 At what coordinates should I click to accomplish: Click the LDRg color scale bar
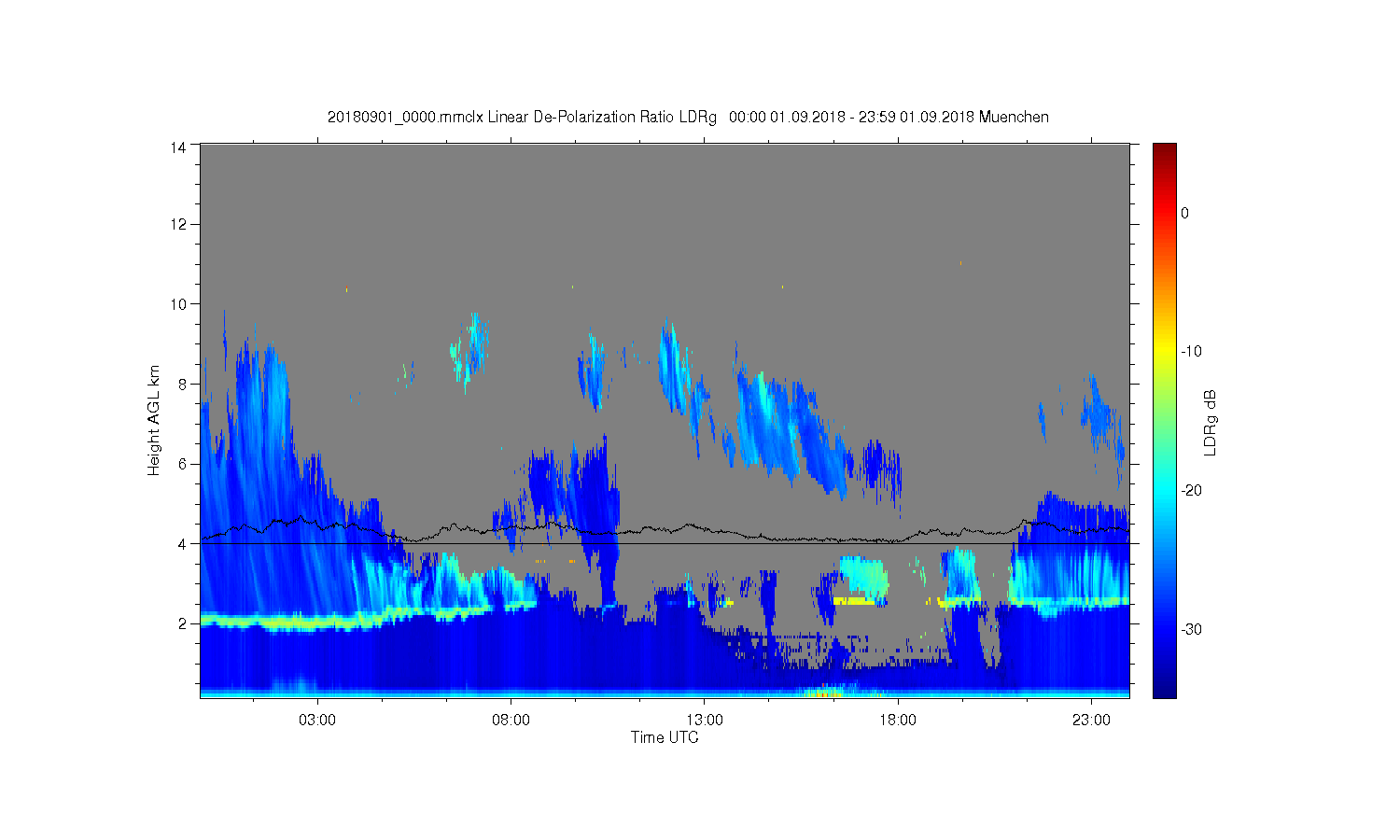pos(1164,420)
